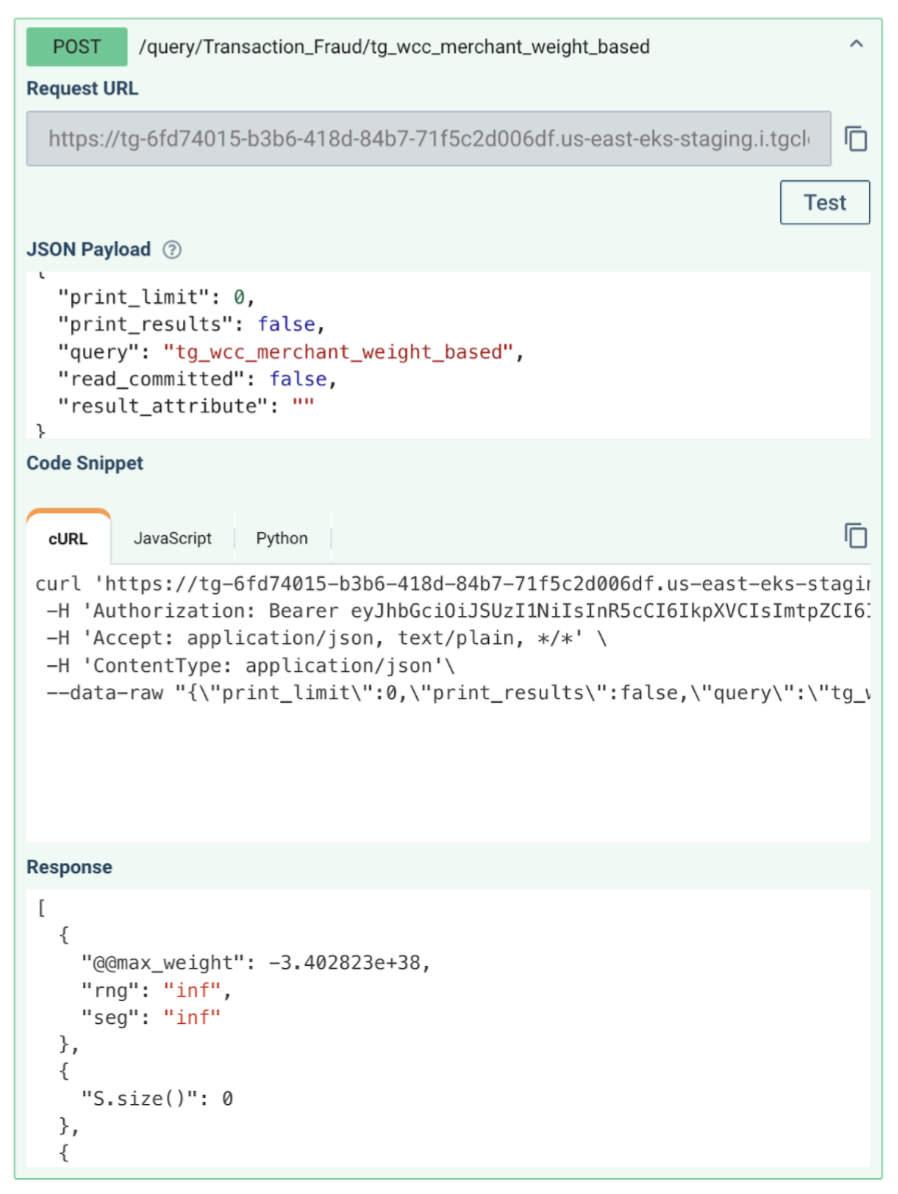Image resolution: width=898 pixels, height=1194 pixels.
Task: Click the query string value in payload
Action: [338, 352]
